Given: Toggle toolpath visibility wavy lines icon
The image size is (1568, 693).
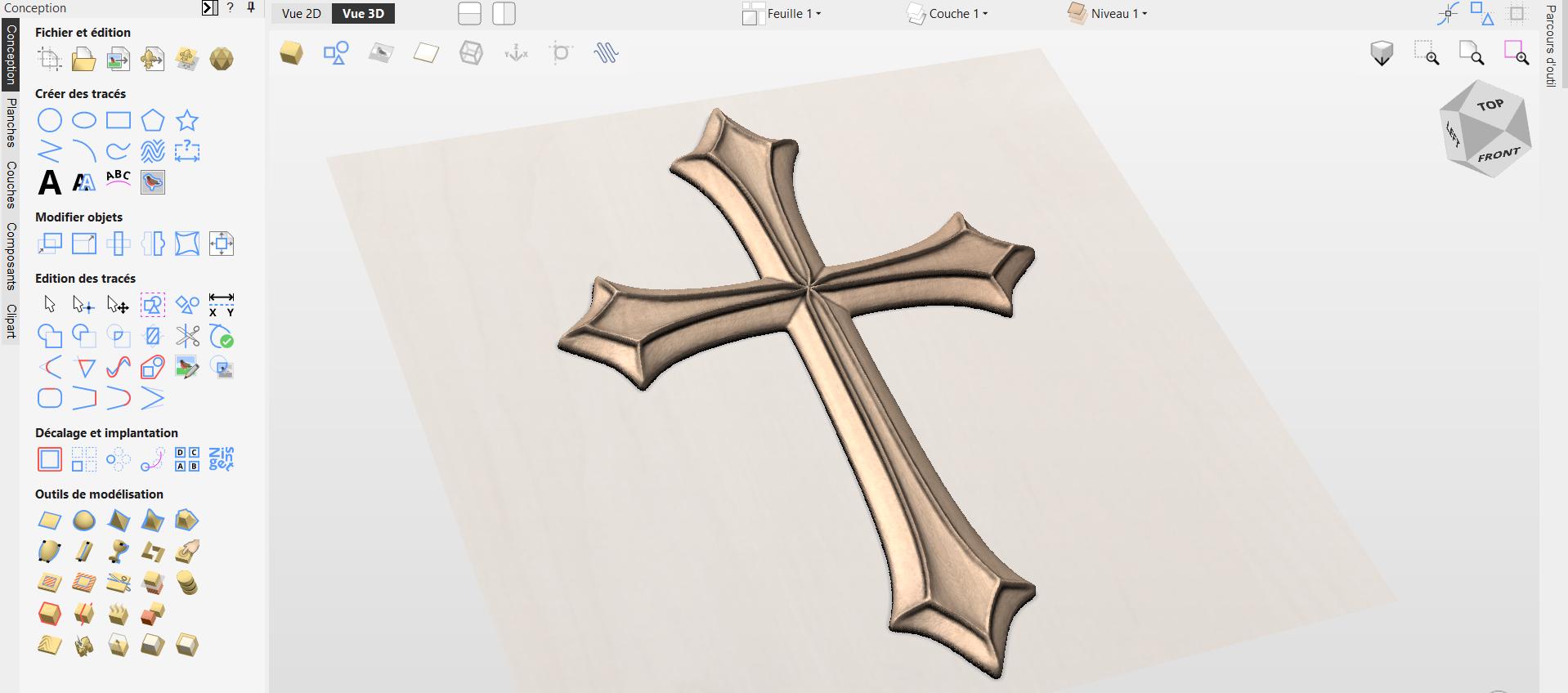Looking at the screenshot, I should tap(606, 53).
